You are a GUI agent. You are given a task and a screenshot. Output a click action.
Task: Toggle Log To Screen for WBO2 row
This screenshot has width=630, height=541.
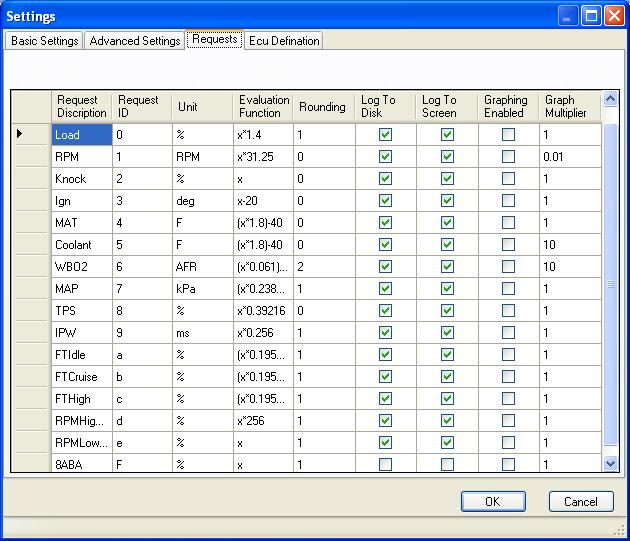447,266
